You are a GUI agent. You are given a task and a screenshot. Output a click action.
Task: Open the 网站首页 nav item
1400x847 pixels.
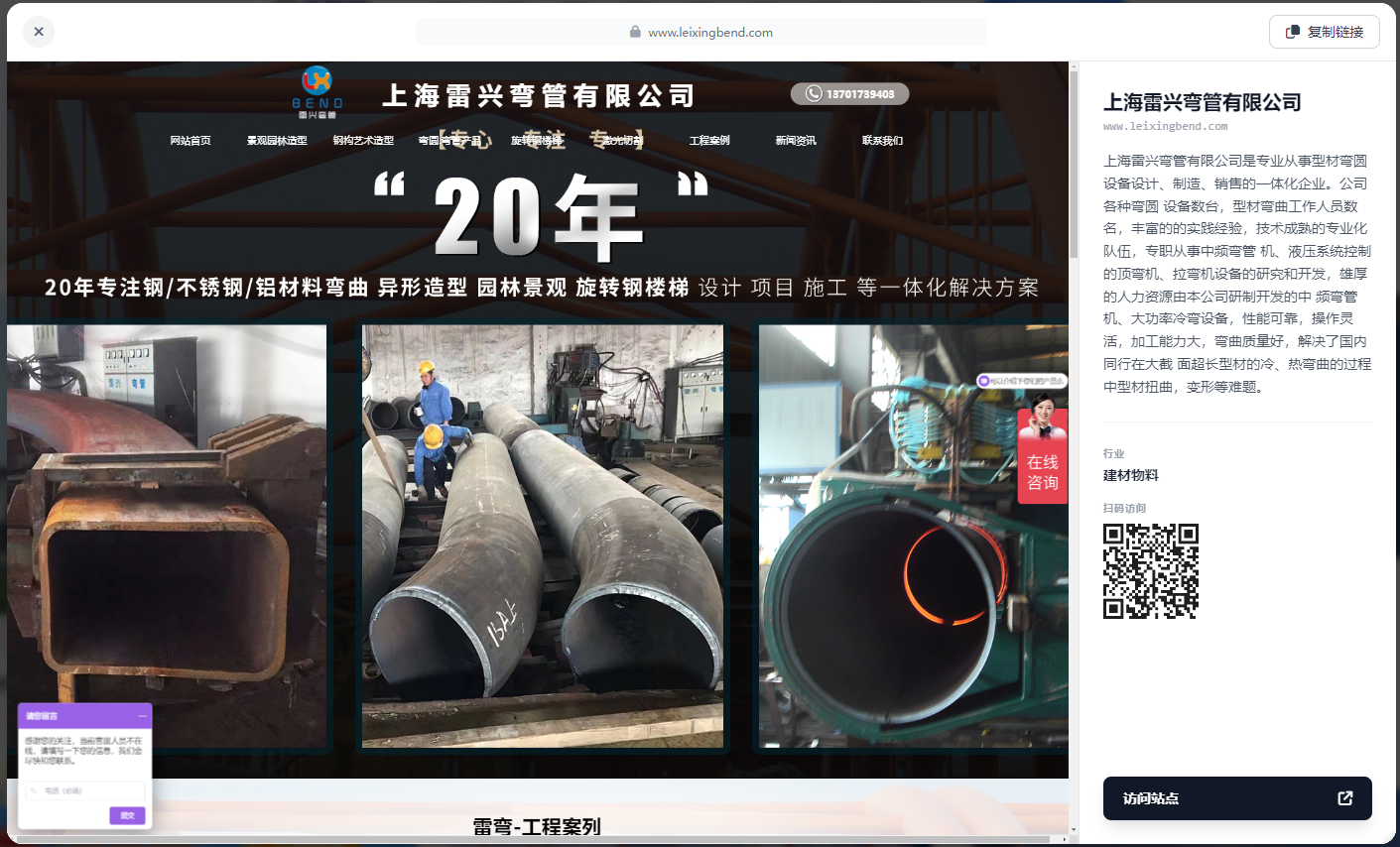pos(191,141)
